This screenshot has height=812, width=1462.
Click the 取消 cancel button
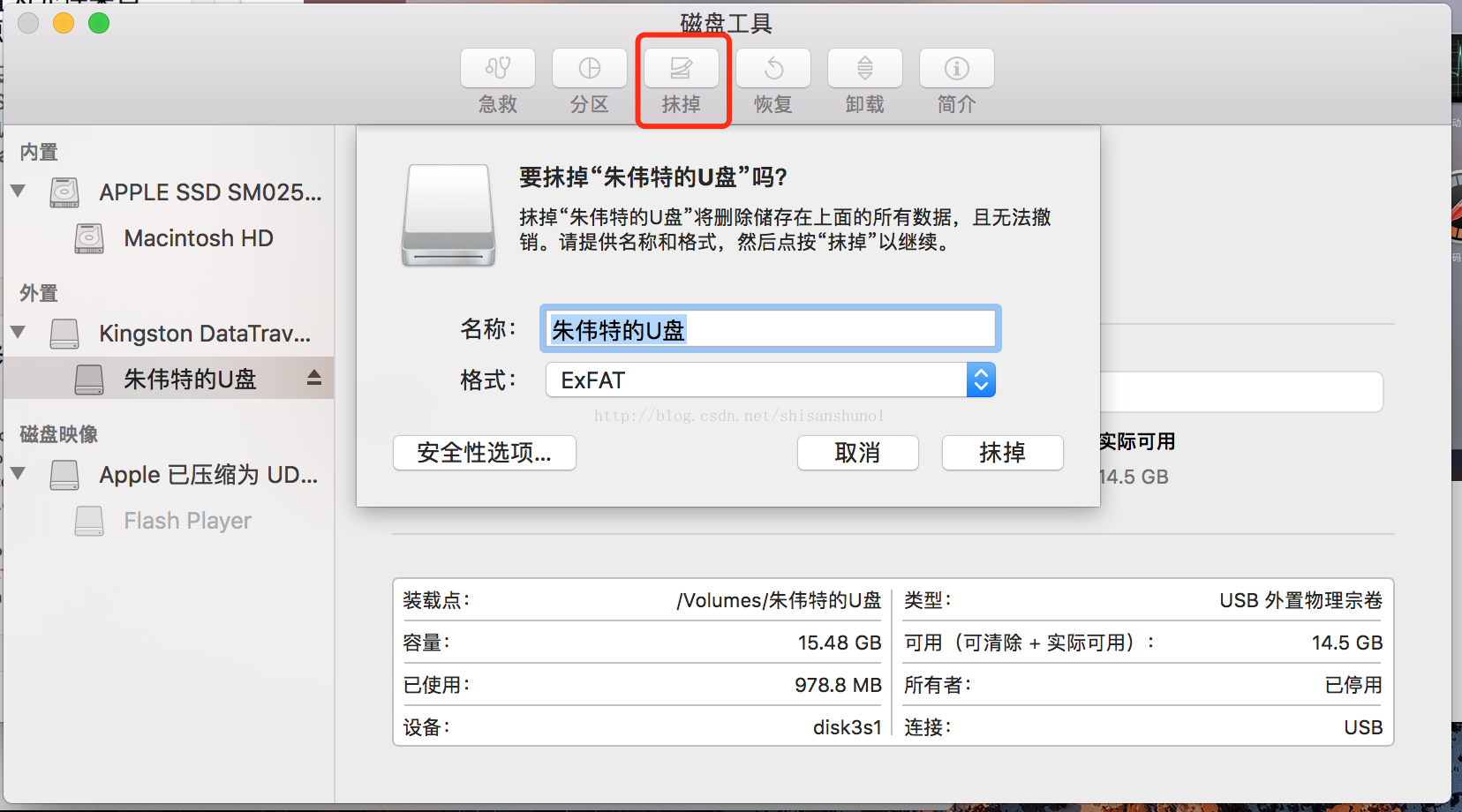(858, 453)
